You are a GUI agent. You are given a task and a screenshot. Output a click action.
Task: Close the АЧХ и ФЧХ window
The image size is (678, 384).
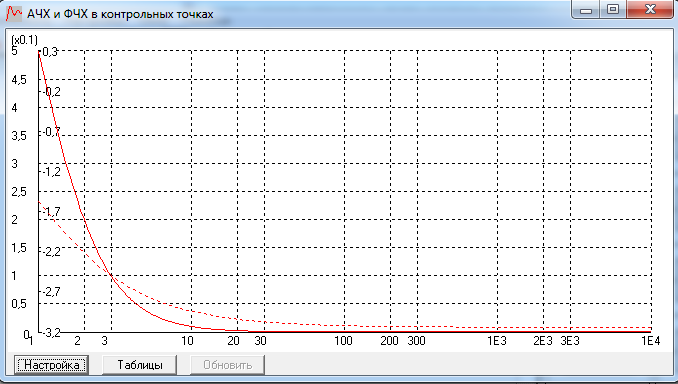650,10
